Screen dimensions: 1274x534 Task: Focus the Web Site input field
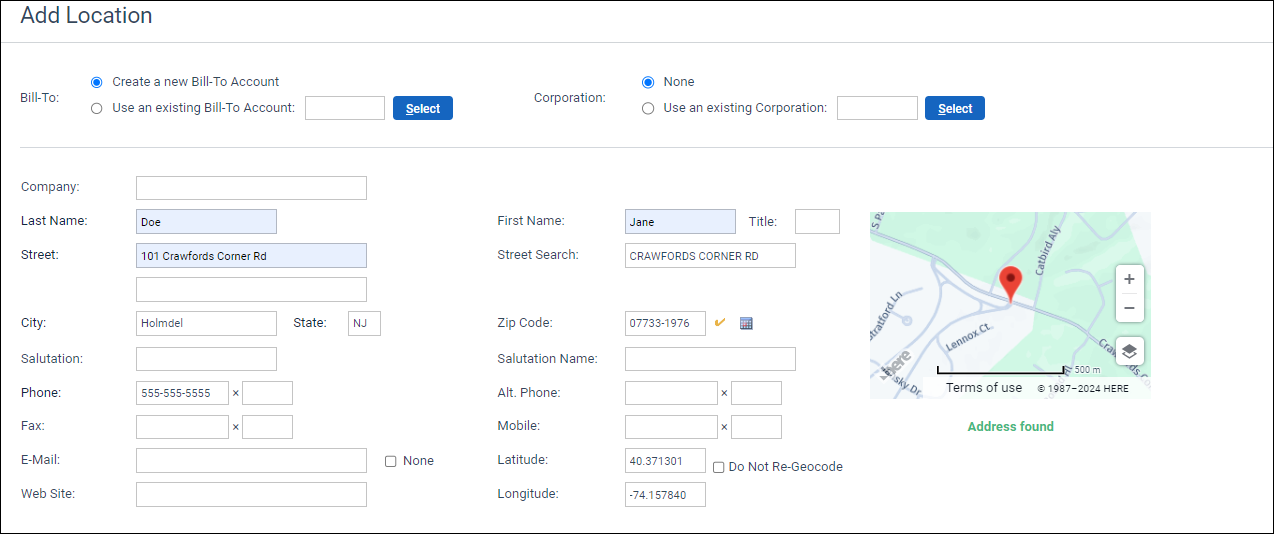coord(251,494)
